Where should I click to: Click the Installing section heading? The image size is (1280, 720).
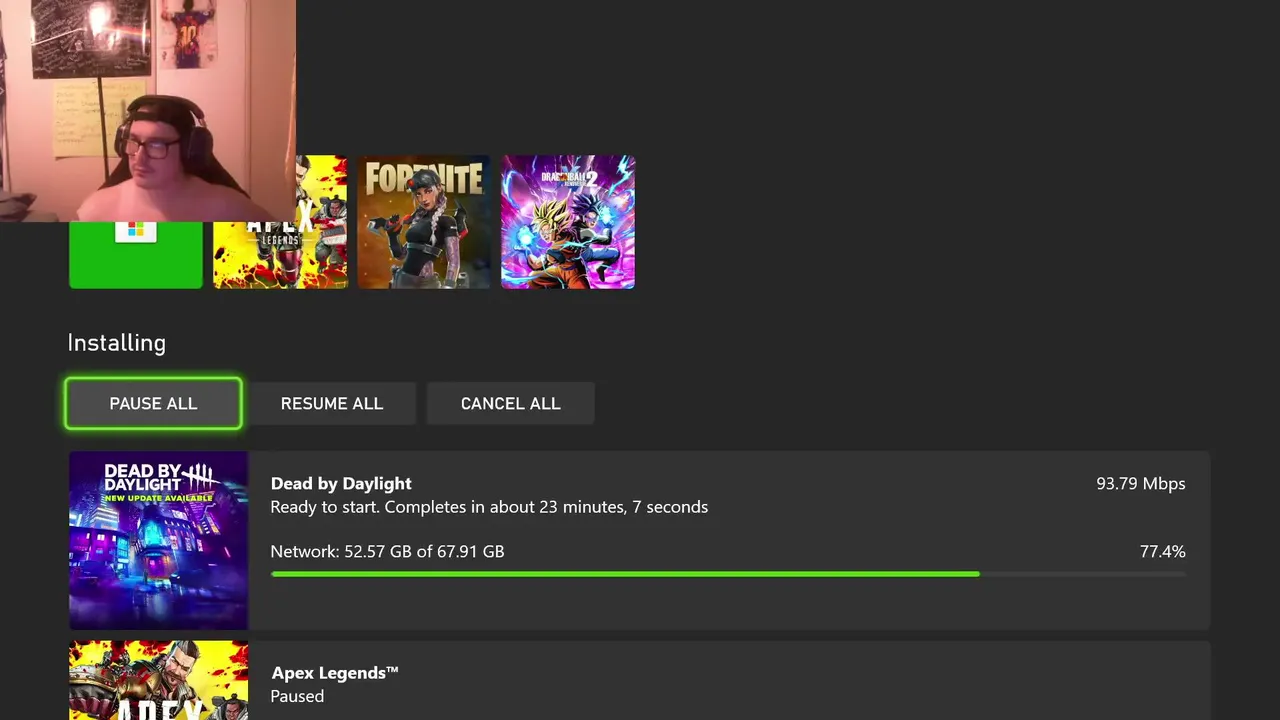click(117, 342)
